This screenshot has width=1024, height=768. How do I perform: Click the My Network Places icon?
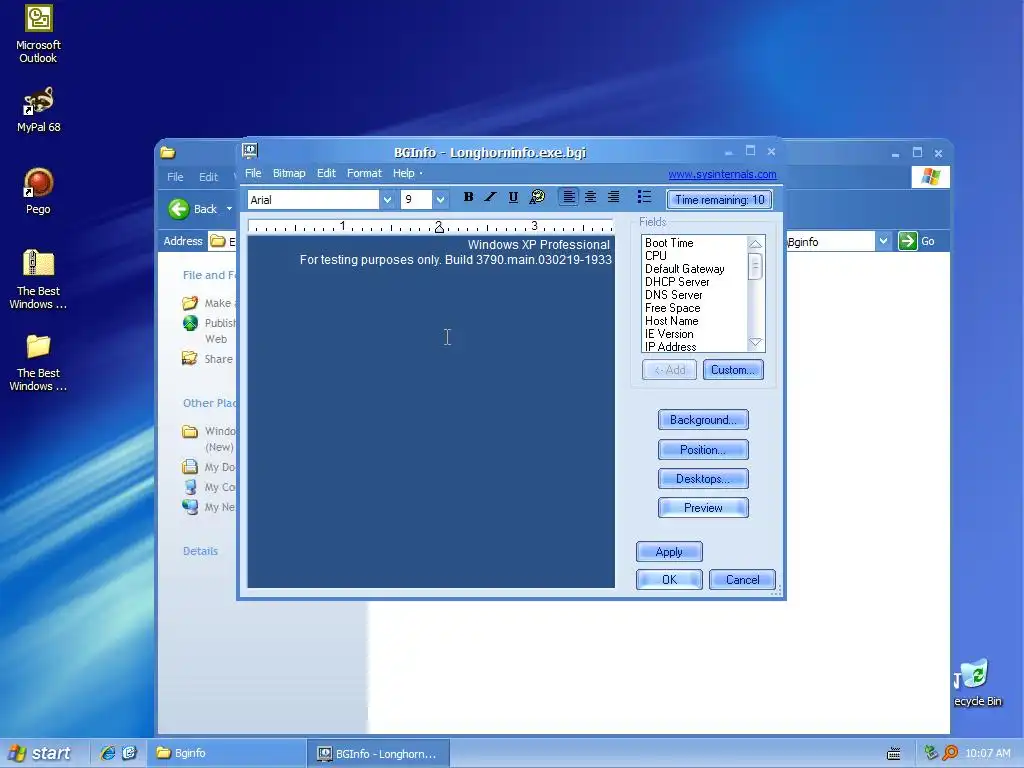coord(190,507)
